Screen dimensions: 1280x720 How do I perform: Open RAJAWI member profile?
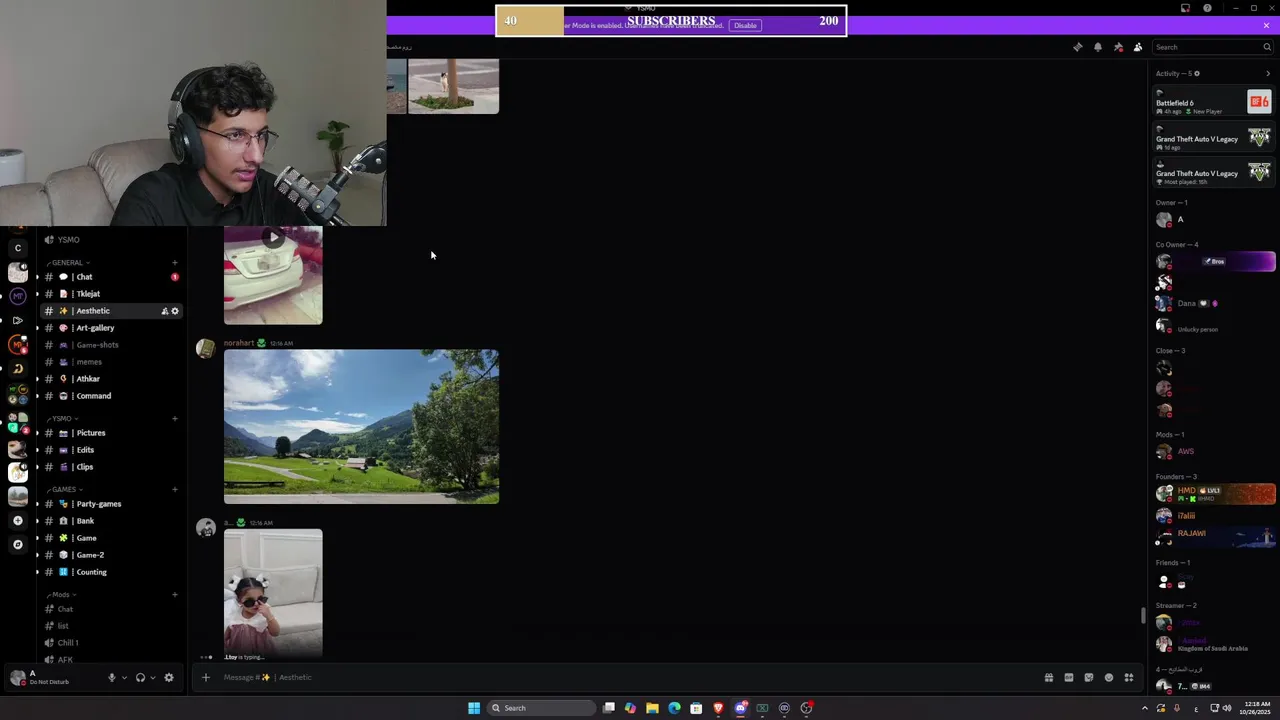(x=1215, y=537)
